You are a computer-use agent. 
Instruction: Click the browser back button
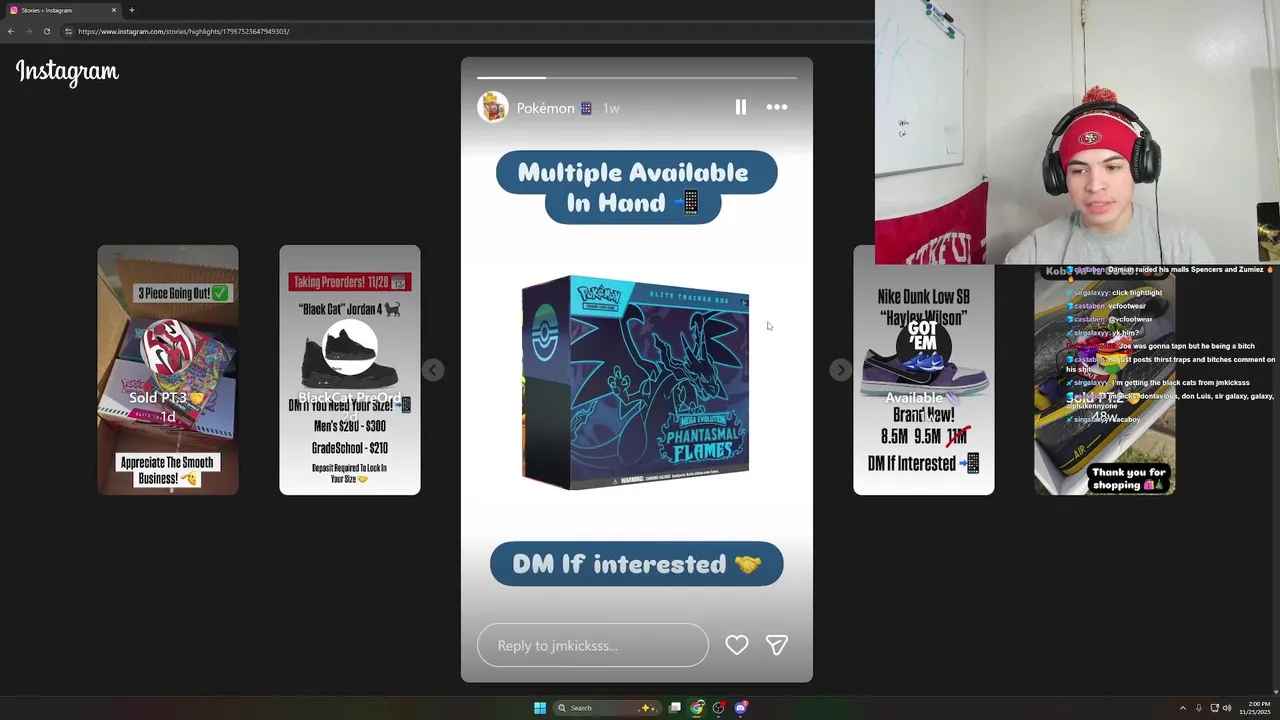pyautogui.click(x=10, y=31)
